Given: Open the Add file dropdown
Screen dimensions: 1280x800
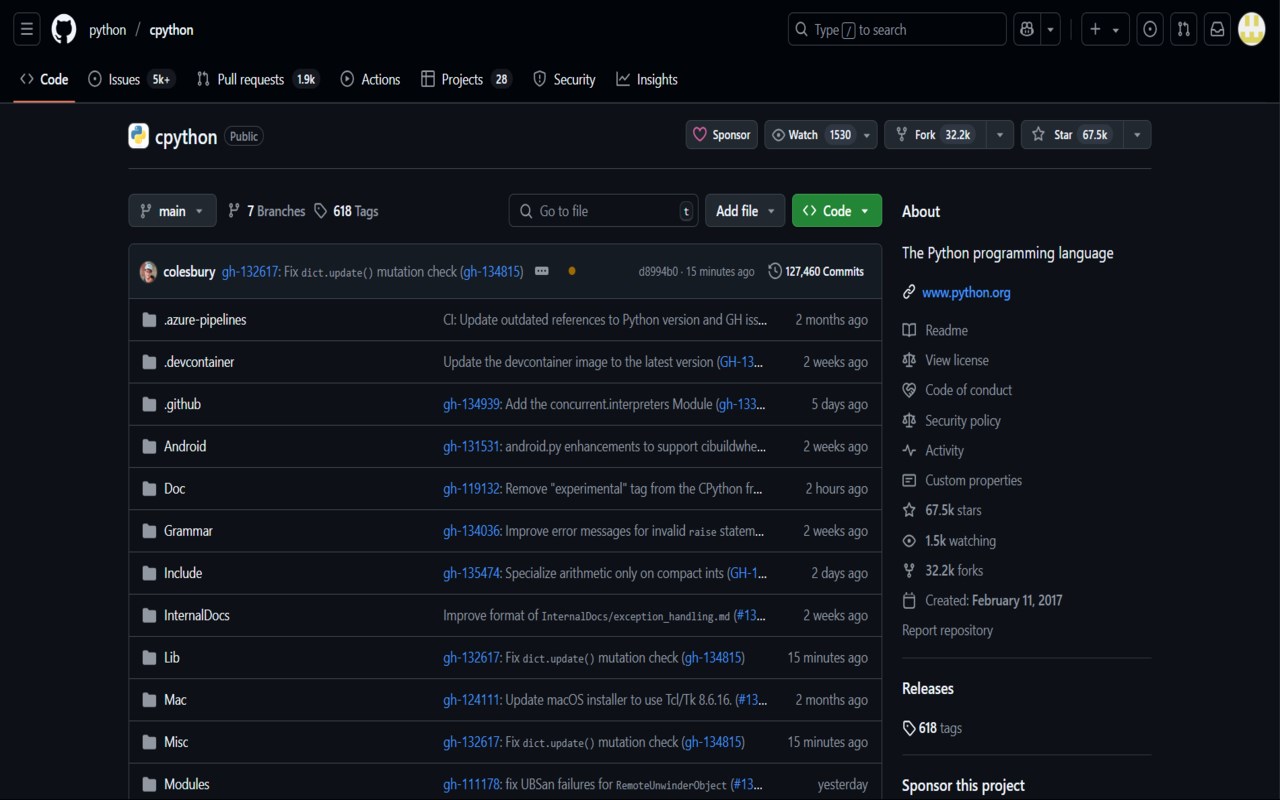Looking at the screenshot, I should coord(745,211).
